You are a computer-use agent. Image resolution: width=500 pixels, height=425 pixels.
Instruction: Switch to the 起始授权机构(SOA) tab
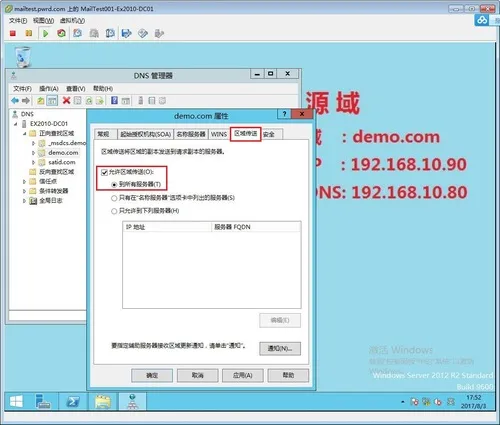(146, 134)
